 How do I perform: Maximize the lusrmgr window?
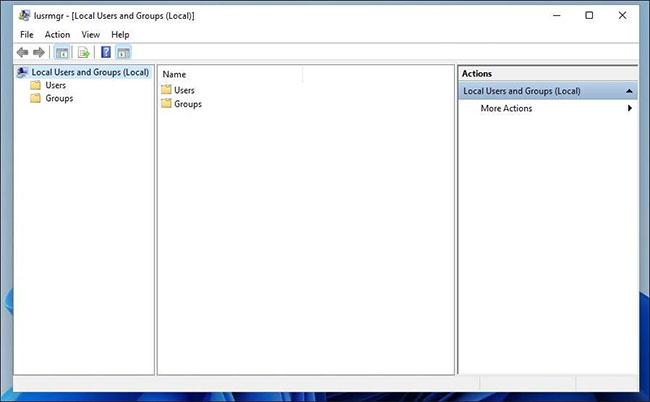pos(589,16)
